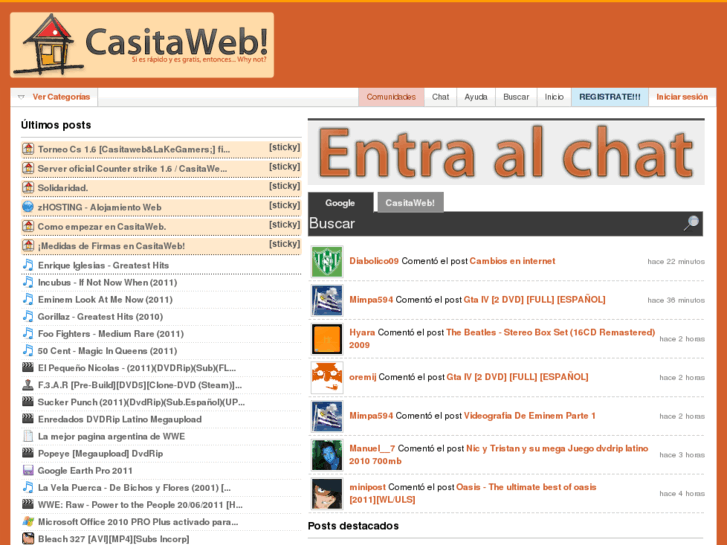
Task: Expand the Ver Categorías dropdown
Action: tap(54, 97)
